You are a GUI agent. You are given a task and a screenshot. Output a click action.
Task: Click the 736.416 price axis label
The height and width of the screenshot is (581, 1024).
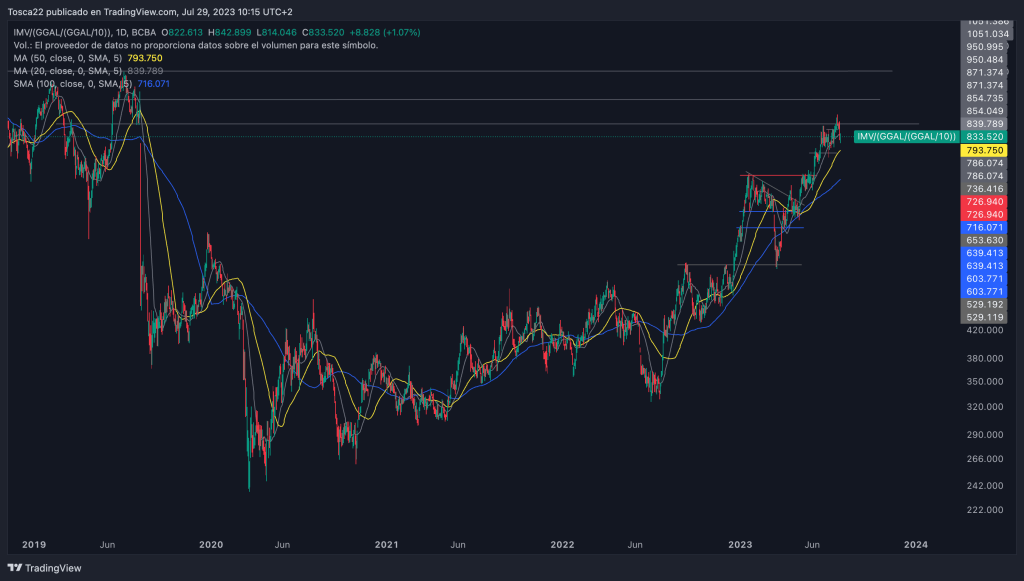(984, 188)
